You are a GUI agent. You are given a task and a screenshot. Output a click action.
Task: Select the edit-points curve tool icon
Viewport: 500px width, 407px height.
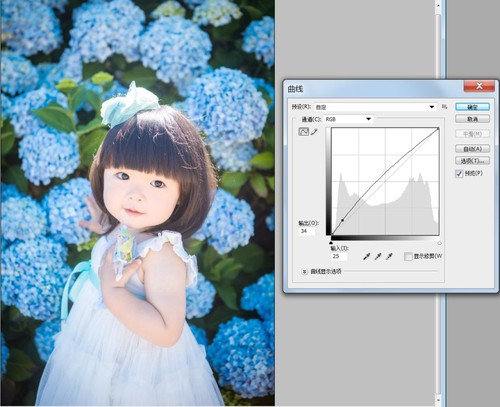pyautogui.click(x=304, y=132)
